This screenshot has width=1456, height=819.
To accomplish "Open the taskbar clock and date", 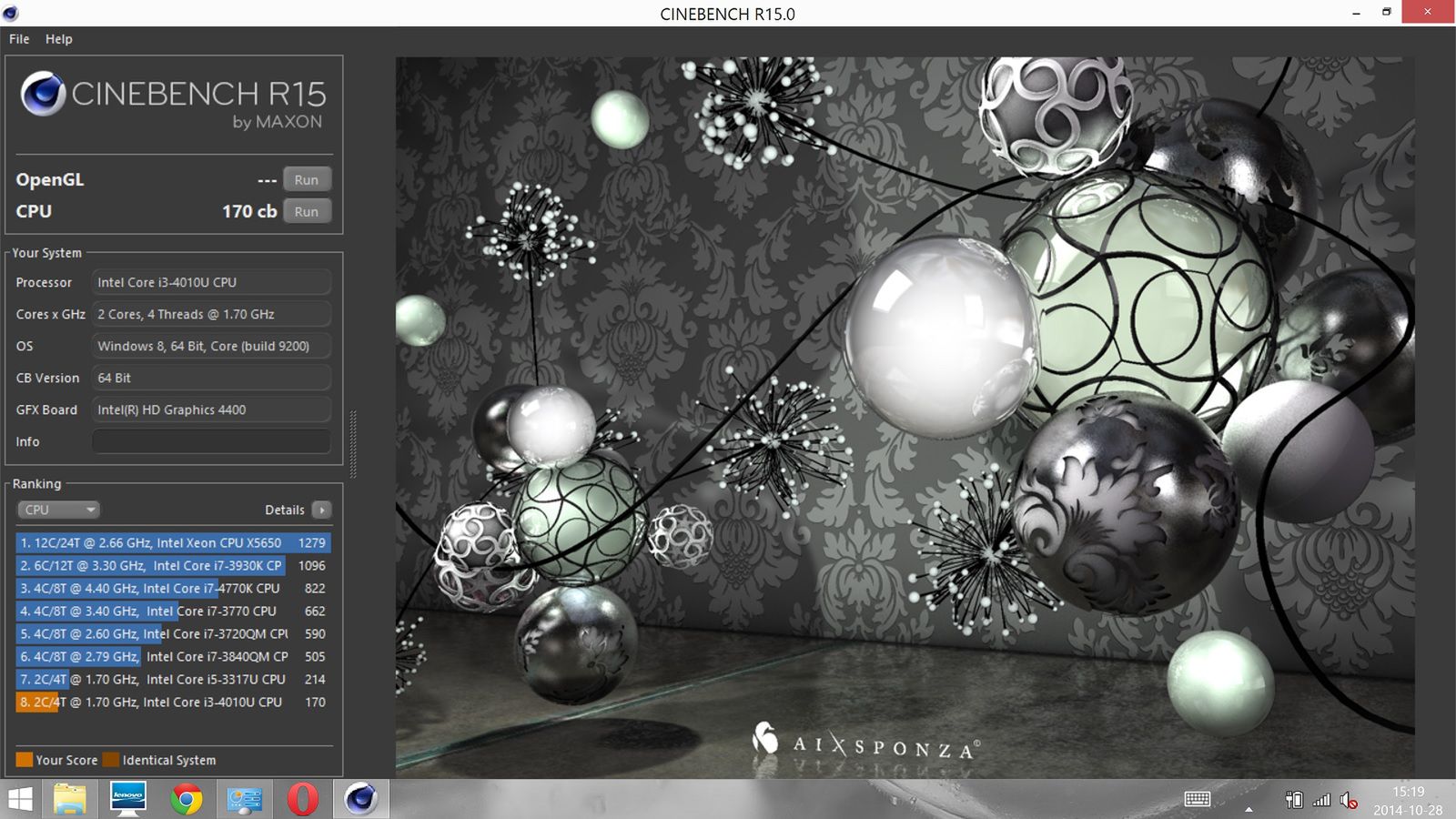I will tap(1408, 801).
